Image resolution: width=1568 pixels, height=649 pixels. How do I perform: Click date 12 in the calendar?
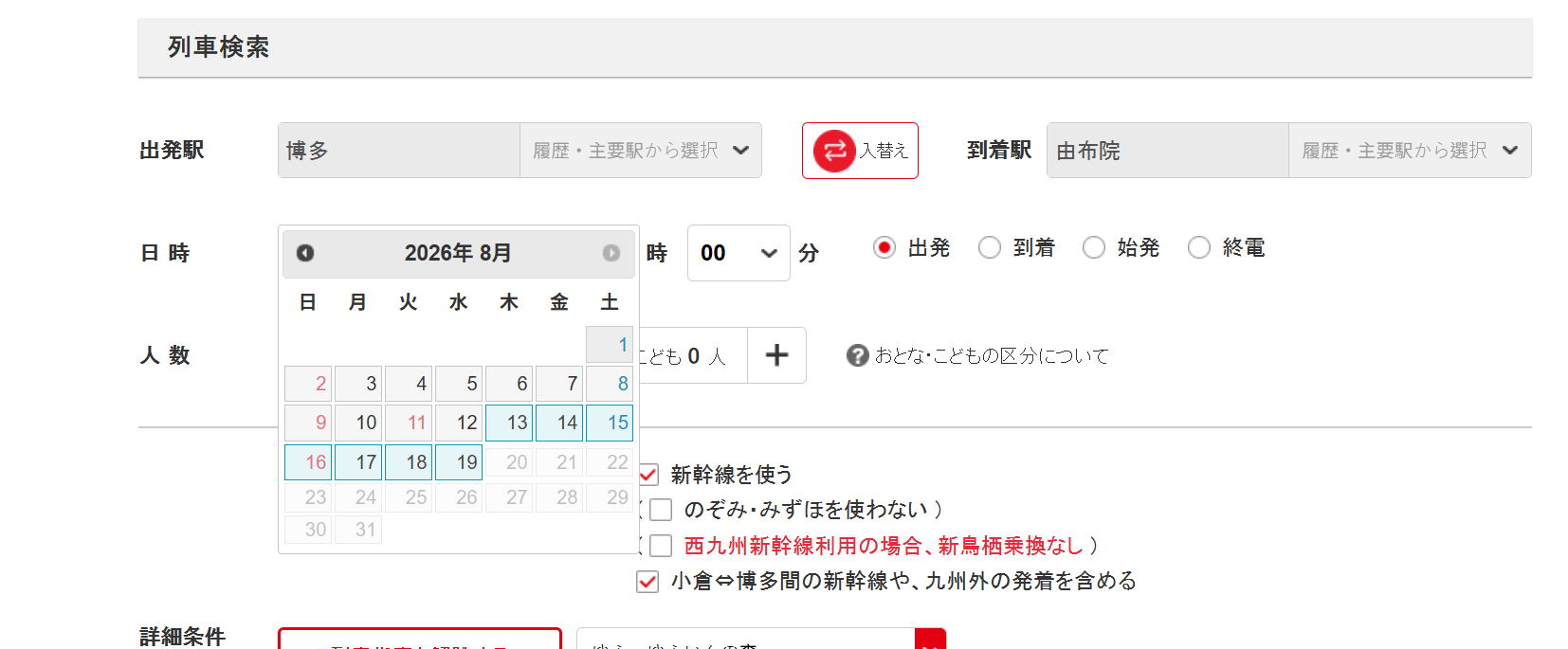(x=459, y=423)
